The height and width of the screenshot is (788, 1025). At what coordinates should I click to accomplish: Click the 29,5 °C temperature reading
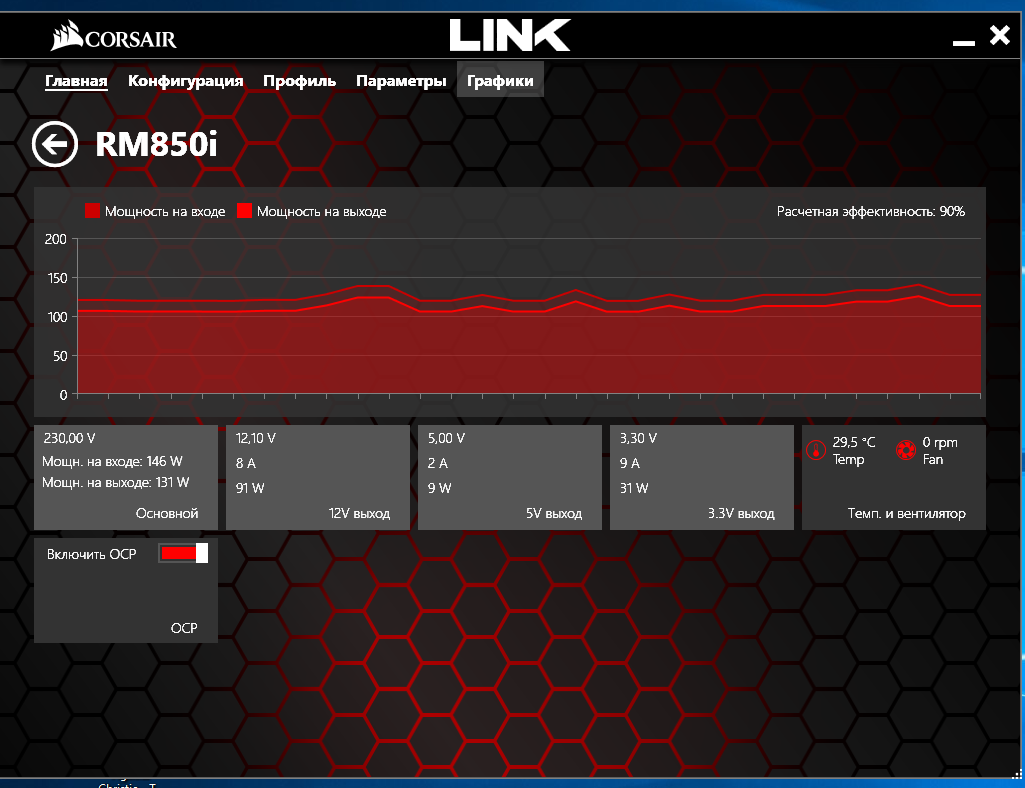(854, 442)
